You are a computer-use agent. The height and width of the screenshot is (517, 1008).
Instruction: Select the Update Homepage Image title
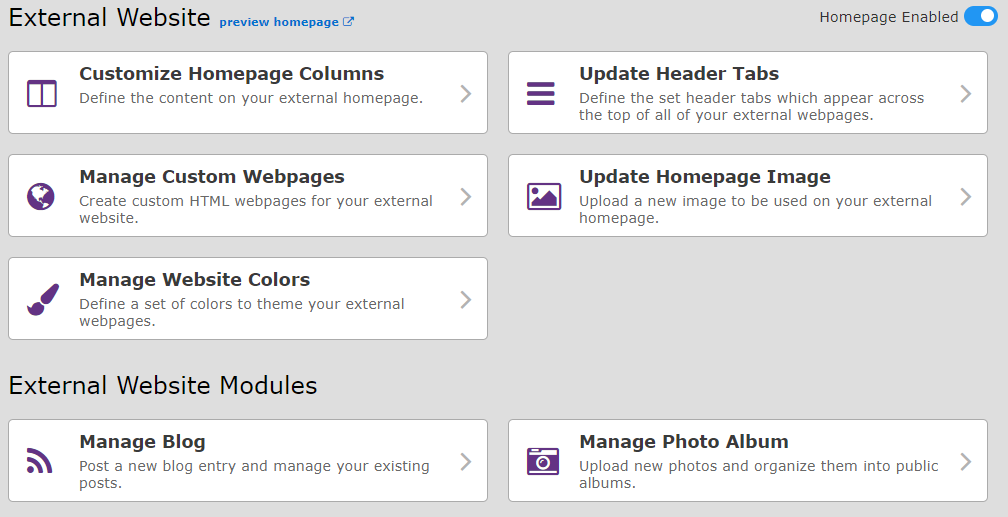pyautogui.click(x=705, y=177)
